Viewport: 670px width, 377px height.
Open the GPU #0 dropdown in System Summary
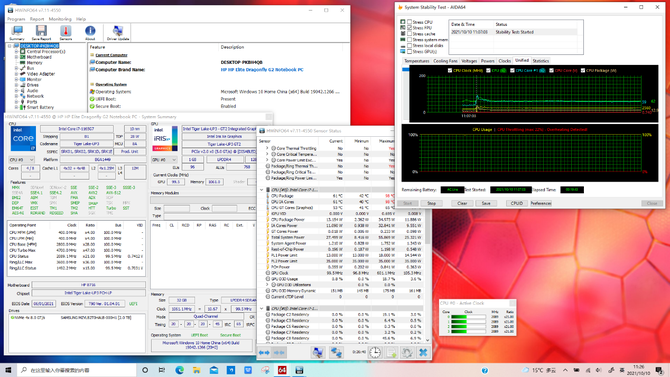(164, 159)
